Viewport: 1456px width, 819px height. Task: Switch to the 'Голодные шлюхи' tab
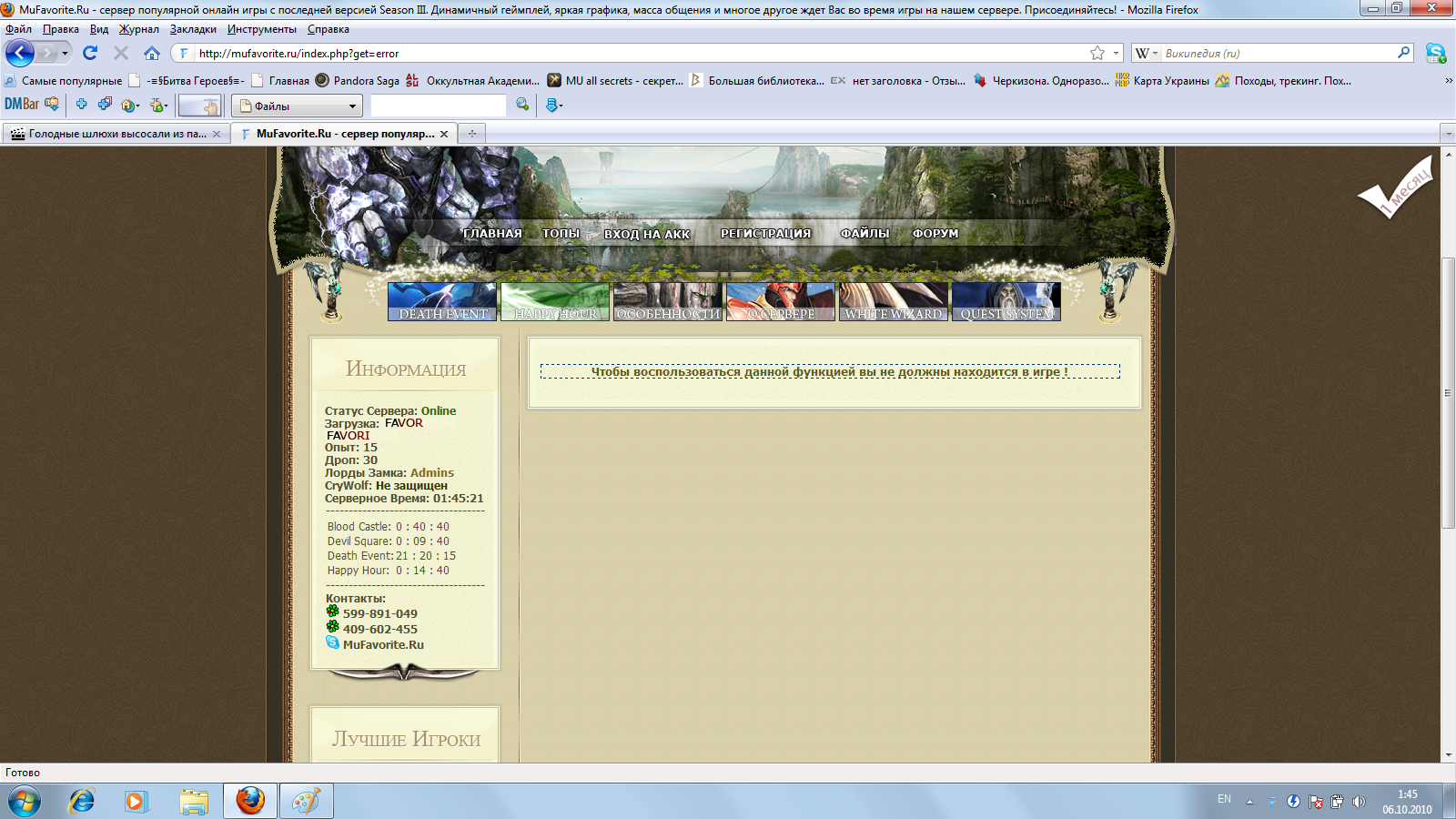click(x=115, y=134)
